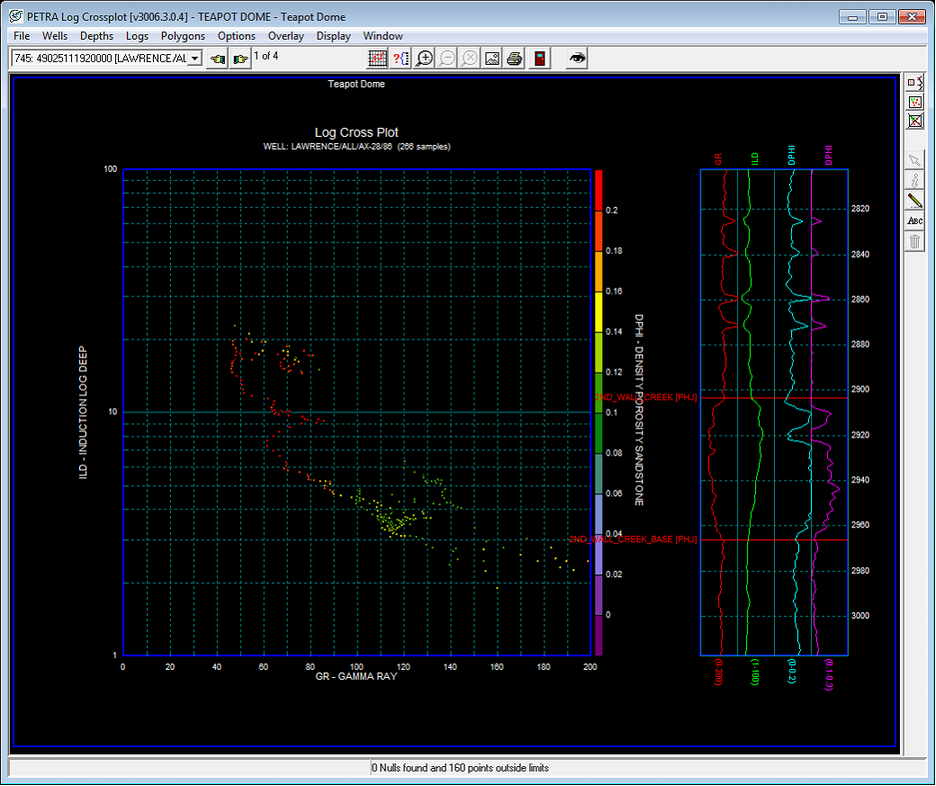Open the Overlay menu
Screen dimensions: 936x786
pos(286,35)
